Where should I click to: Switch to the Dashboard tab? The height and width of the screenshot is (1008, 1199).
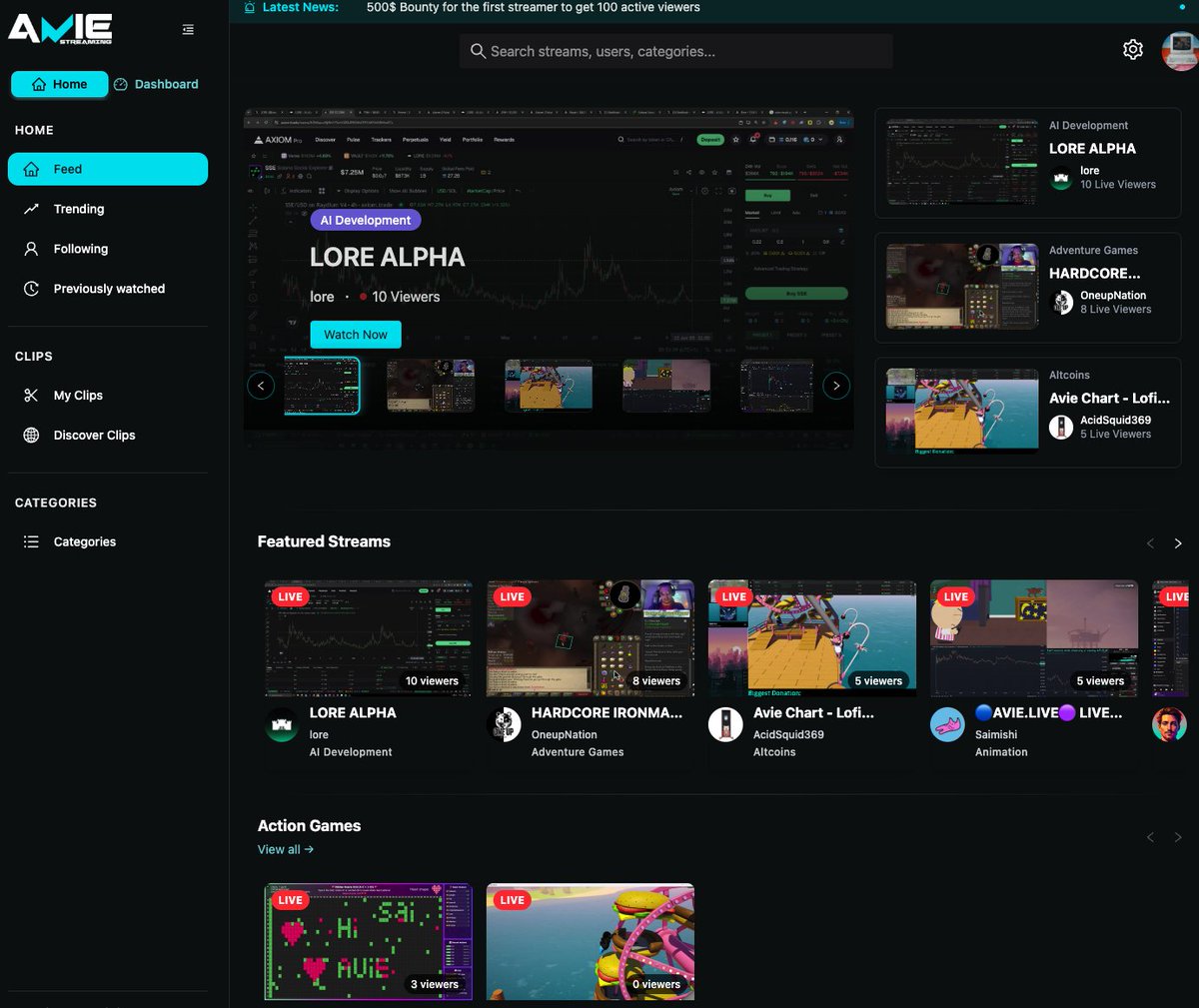(x=155, y=84)
